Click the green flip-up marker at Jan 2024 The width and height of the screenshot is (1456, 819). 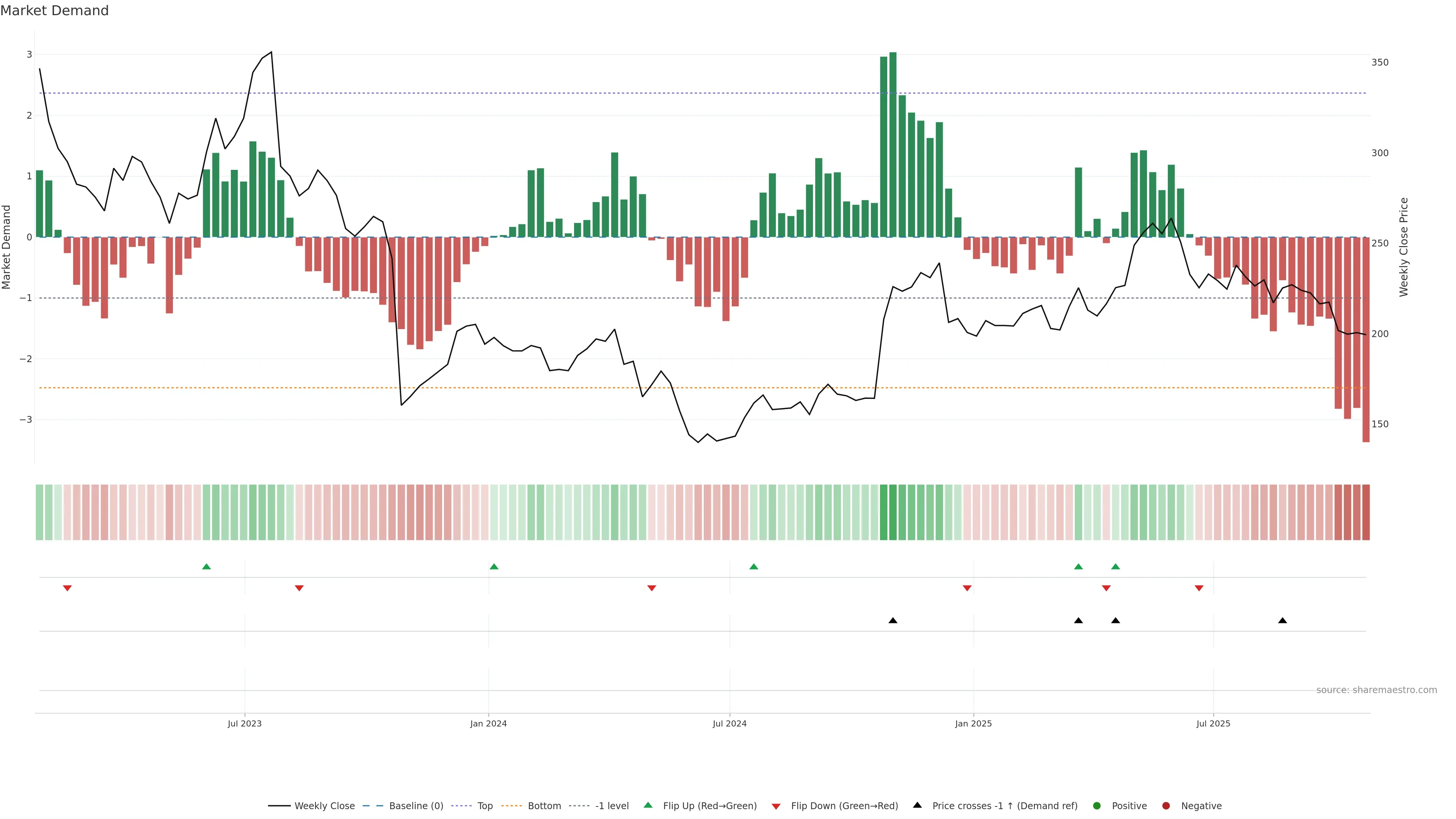(x=494, y=566)
